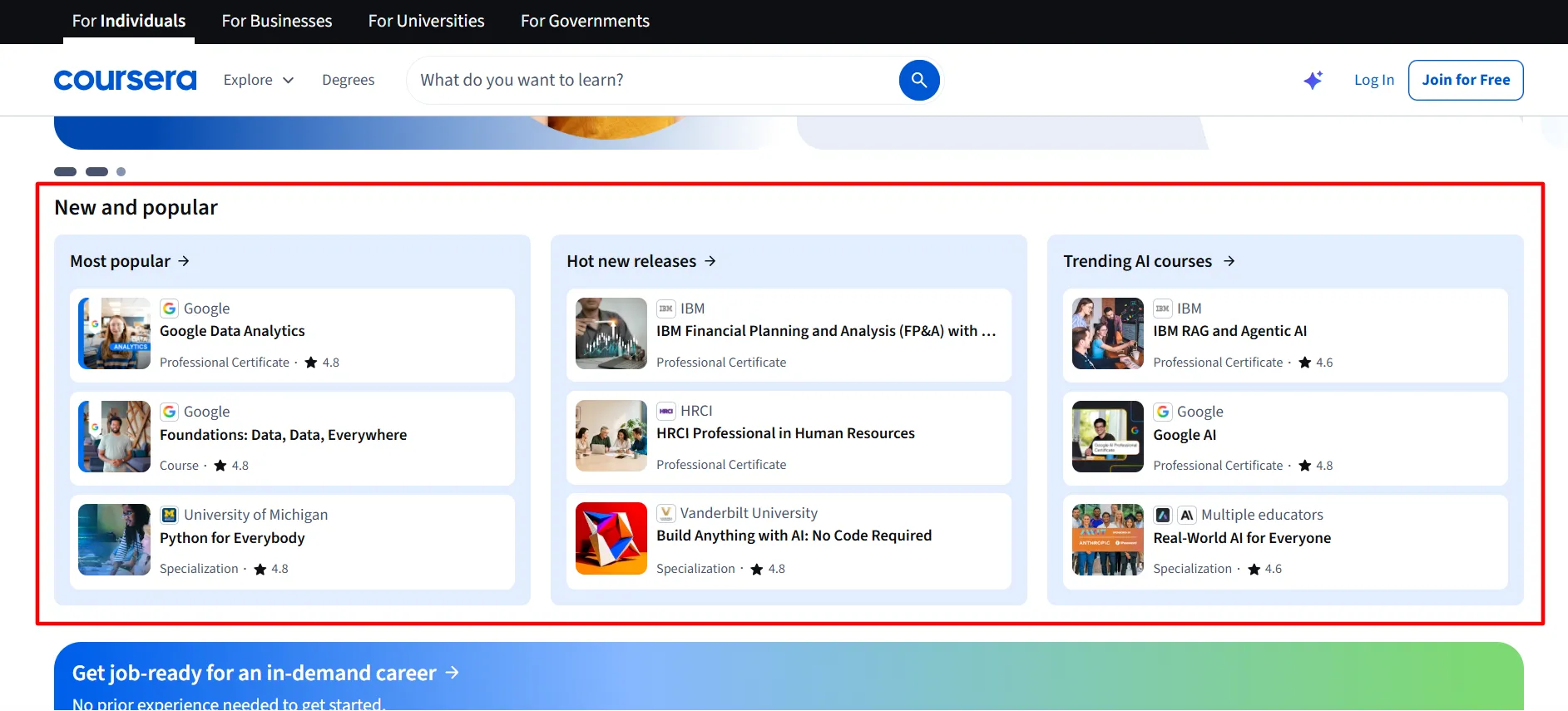Click the Log In link
This screenshot has height=711, width=1568.
pyautogui.click(x=1374, y=80)
